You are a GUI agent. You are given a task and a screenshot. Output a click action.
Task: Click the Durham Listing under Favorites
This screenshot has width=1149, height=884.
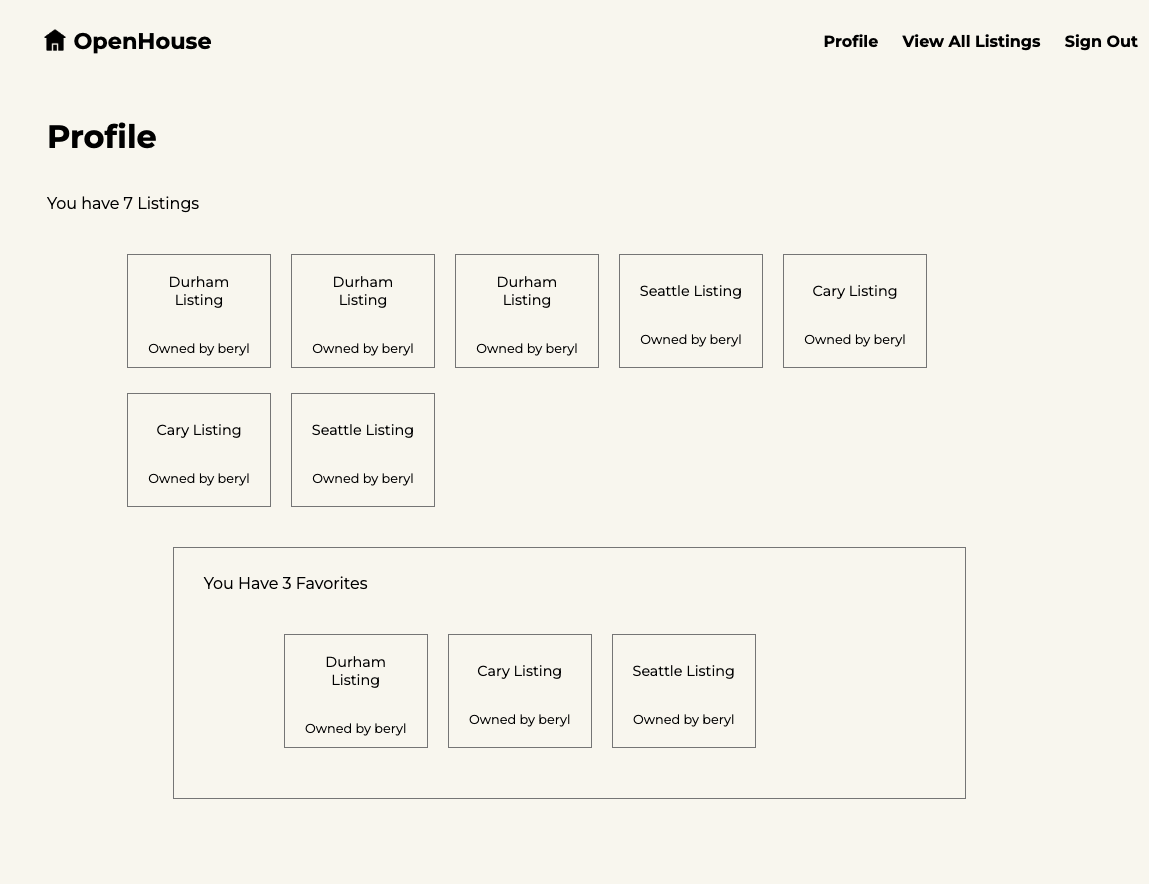(355, 690)
